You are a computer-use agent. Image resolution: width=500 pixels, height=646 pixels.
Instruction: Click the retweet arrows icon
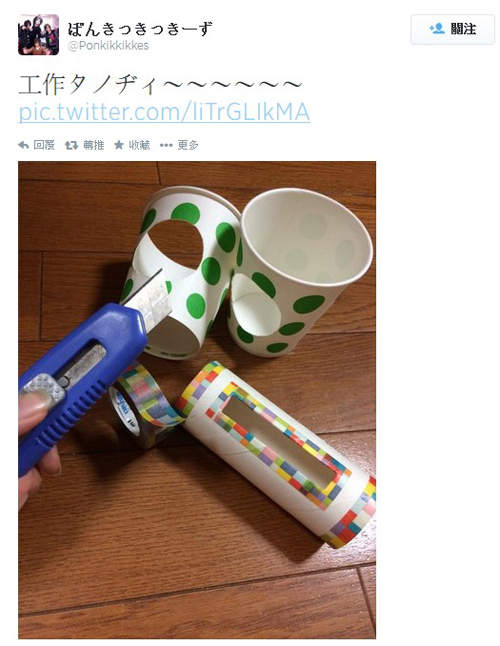pos(72,145)
